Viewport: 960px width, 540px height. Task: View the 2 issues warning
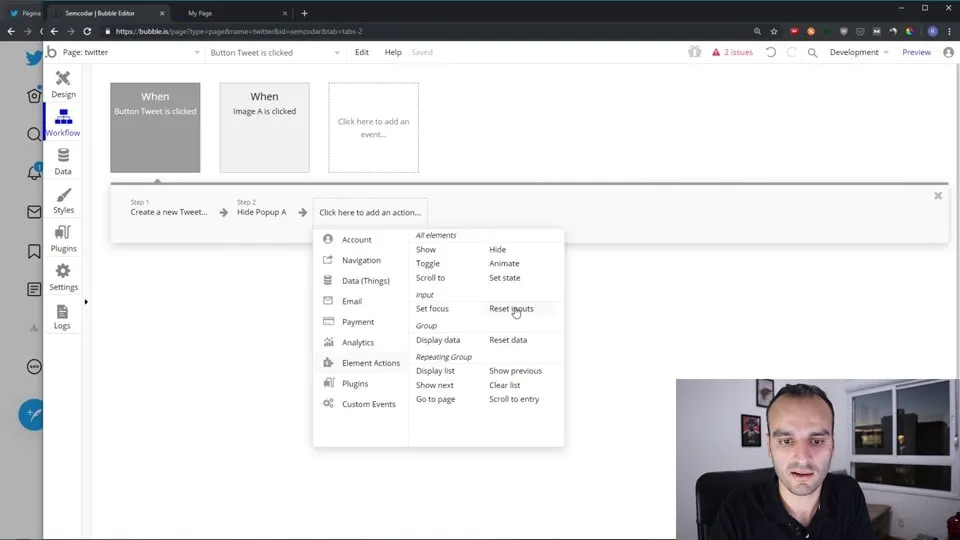point(732,52)
